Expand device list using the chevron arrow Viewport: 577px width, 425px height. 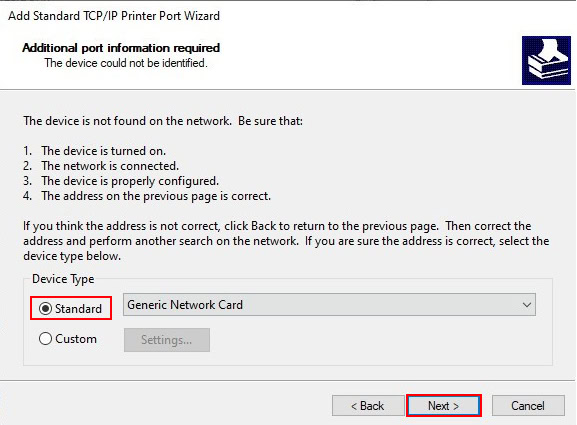(527, 305)
